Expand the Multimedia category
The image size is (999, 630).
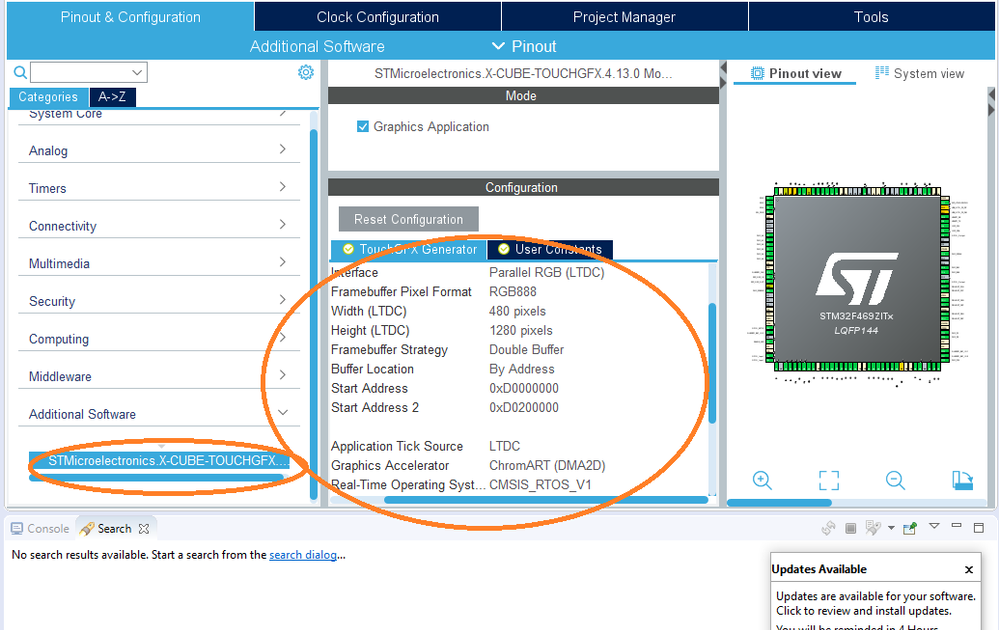click(x=159, y=263)
